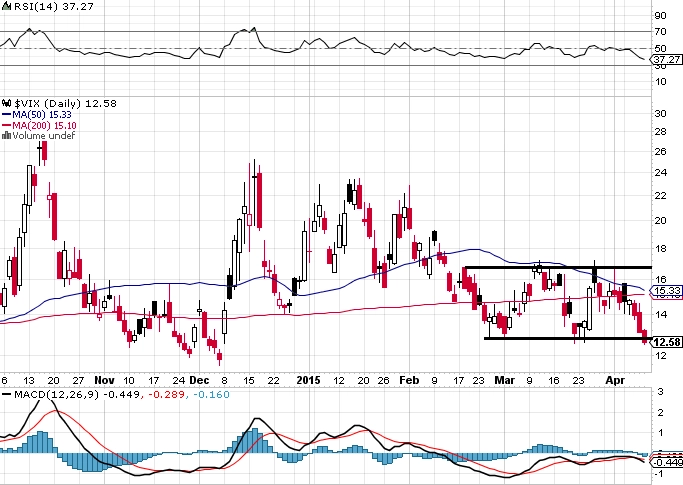The width and height of the screenshot is (683, 485).
Task: Select the Mar label on date axis
Action: [504, 380]
